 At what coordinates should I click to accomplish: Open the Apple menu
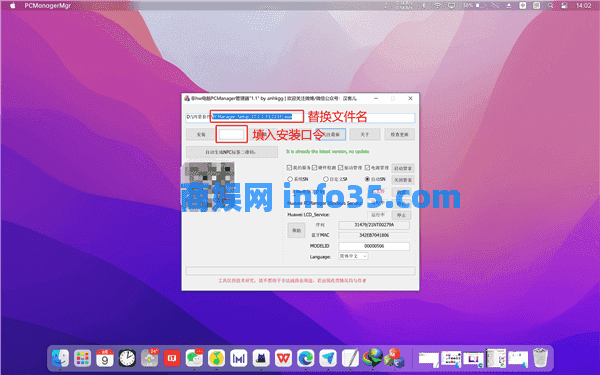coord(12,5)
